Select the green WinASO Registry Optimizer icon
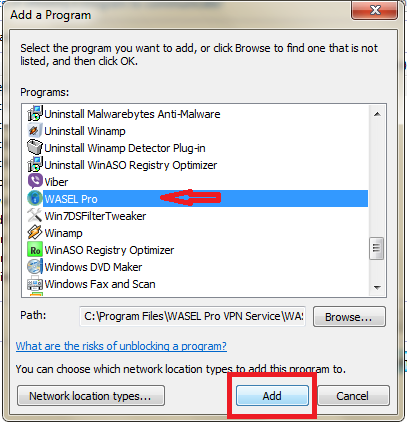Viewport: 407px width, 426px height. [35, 250]
